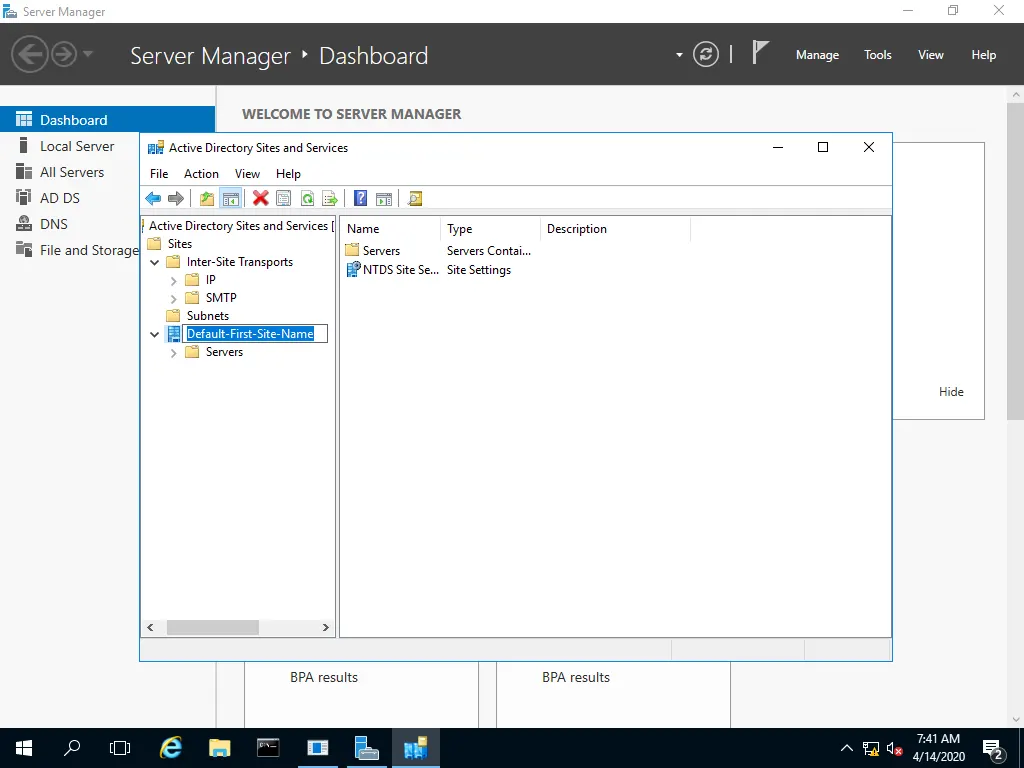Click the gray Forward arrow in Sites and Services toolbar
Screen dimensions: 1024x768
pos(176,199)
